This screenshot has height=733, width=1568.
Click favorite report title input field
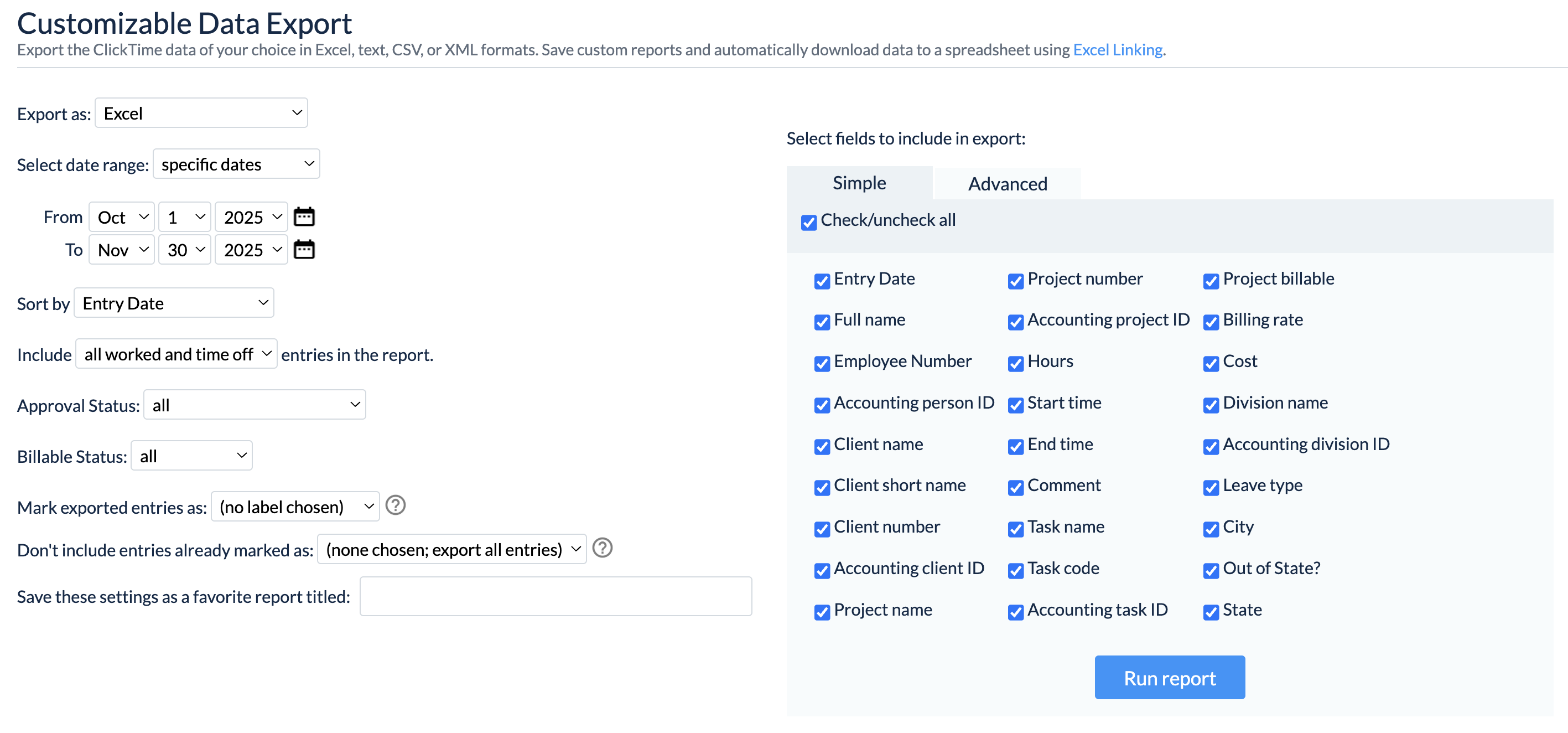coord(555,597)
